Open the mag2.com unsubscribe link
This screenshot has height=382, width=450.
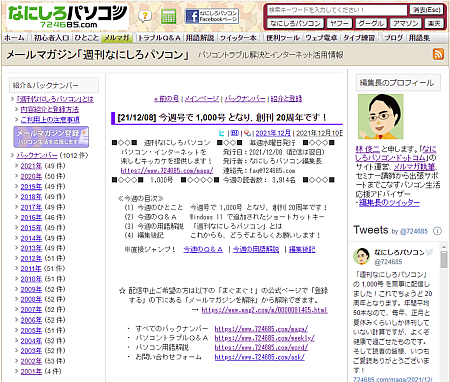click(264, 310)
